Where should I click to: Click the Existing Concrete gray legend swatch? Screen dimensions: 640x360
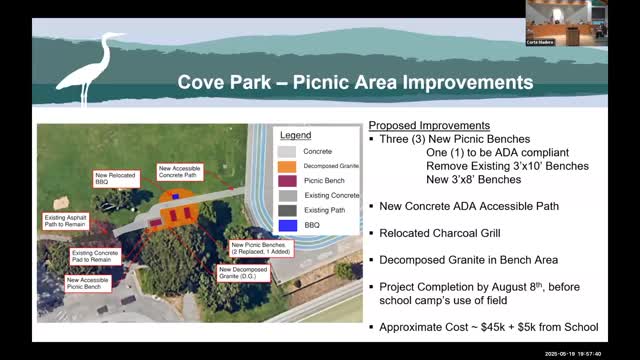287,196
